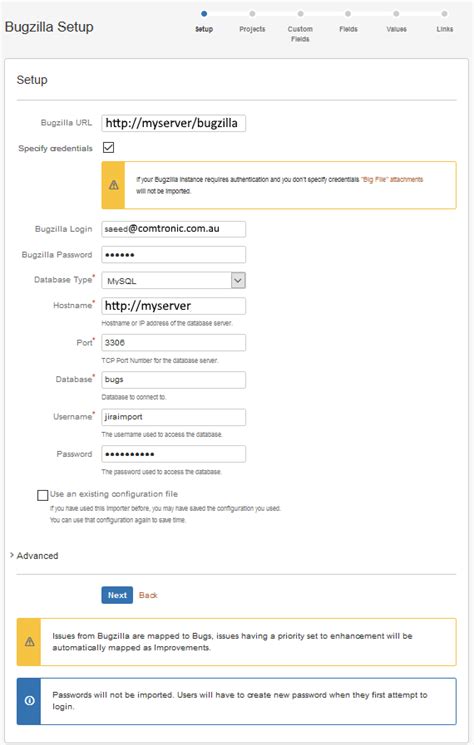
Task: Click the "The username used to access the database." hint
Action: (162, 434)
